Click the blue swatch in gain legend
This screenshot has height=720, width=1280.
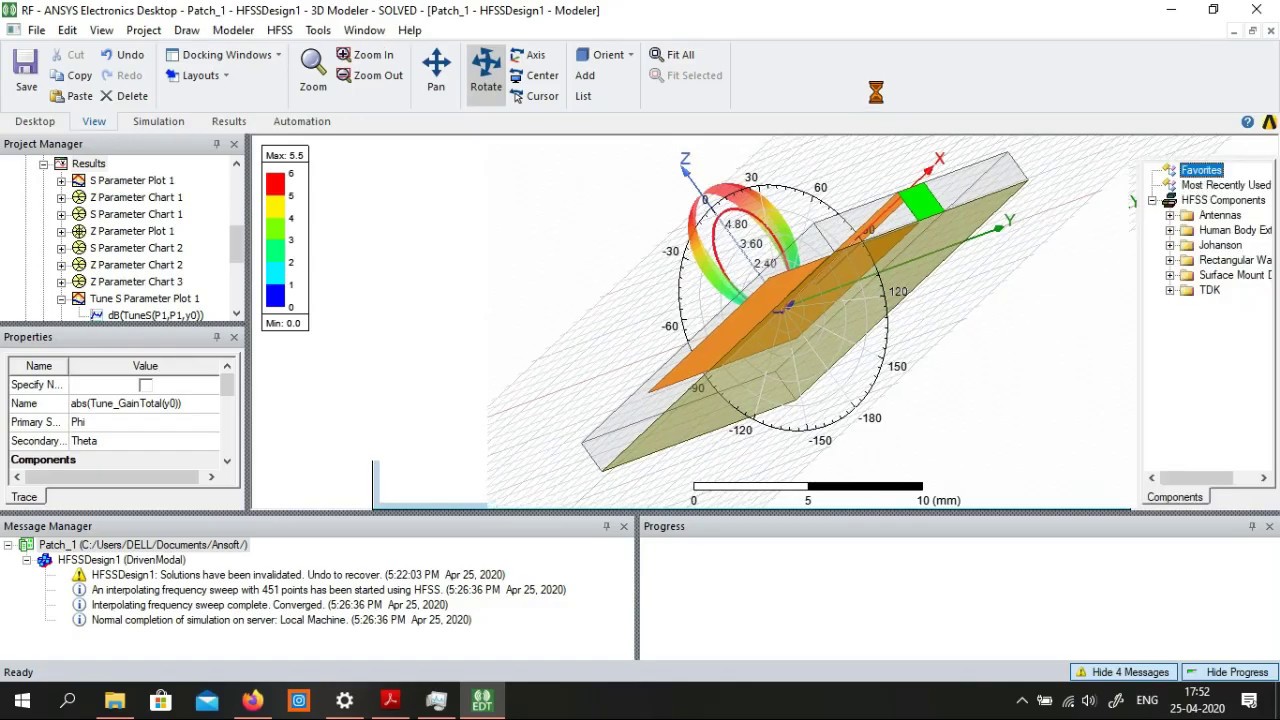pos(275,296)
